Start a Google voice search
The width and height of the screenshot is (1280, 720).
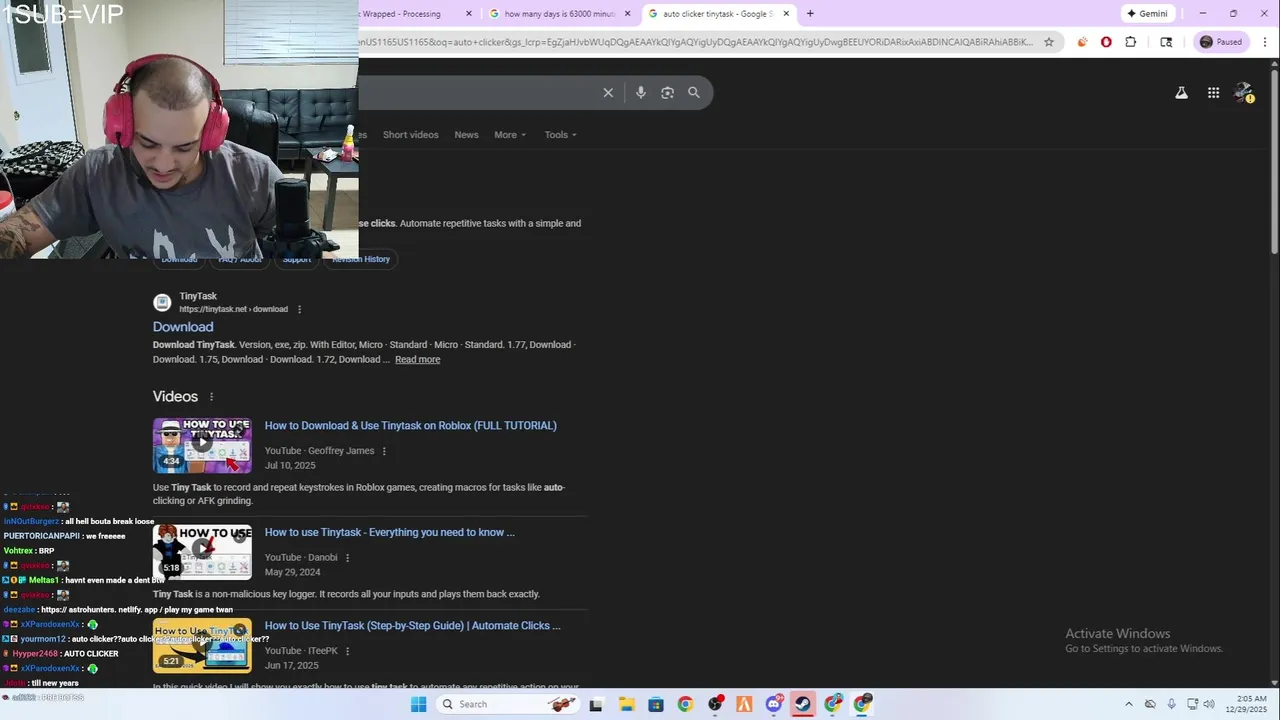tap(641, 92)
